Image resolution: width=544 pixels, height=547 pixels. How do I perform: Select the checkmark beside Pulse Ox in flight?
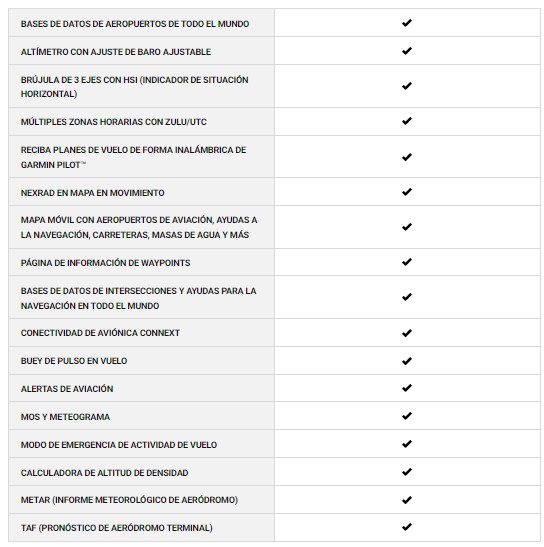(x=407, y=361)
